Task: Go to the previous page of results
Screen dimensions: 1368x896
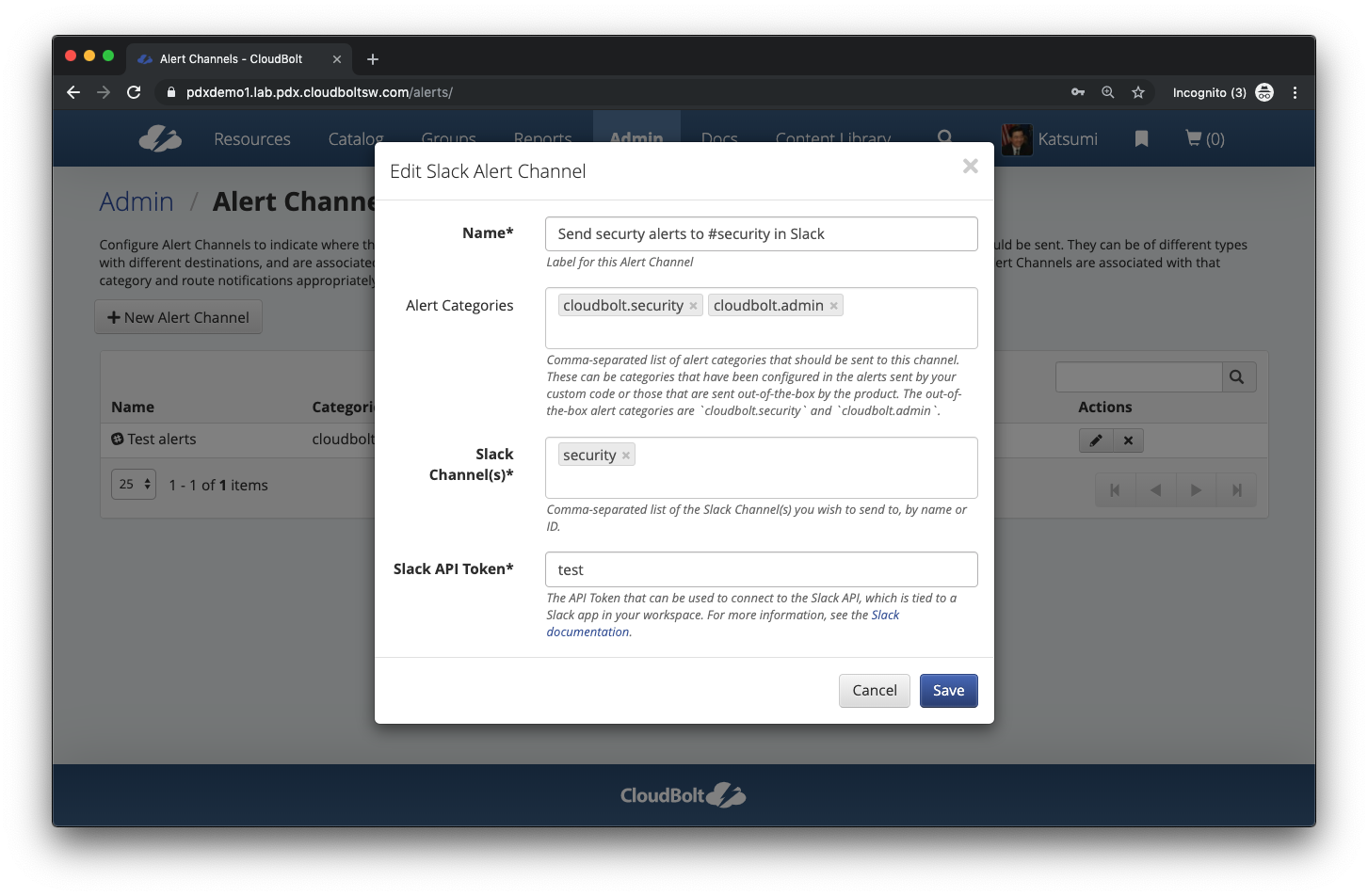Action: tap(1155, 490)
